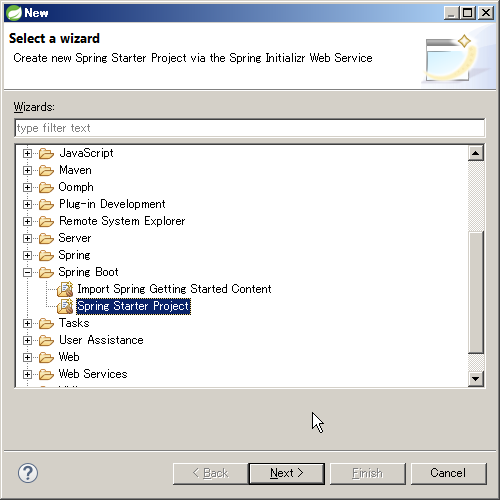Viewport: 500px width, 500px height.
Task: Collapse the Spring Boot folder node
Action: click(x=28, y=272)
